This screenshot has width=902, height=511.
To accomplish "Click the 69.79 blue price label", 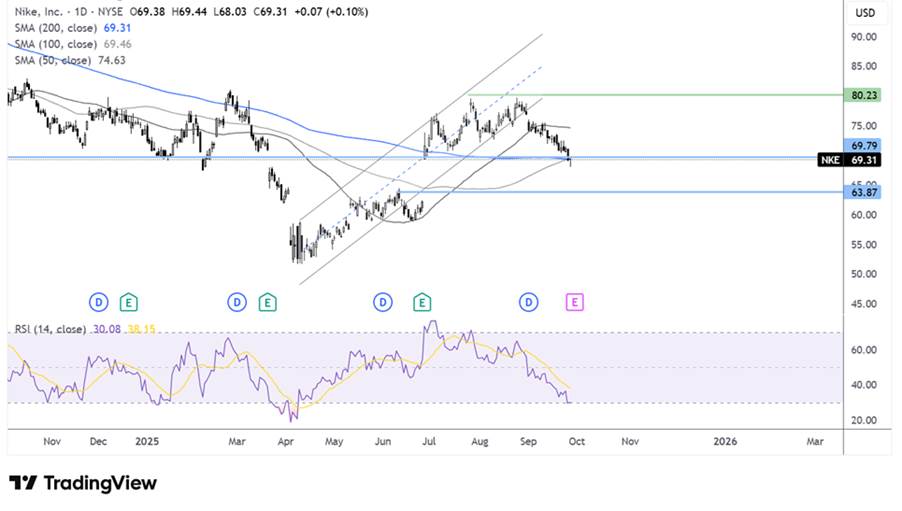I will pyautogui.click(x=862, y=146).
